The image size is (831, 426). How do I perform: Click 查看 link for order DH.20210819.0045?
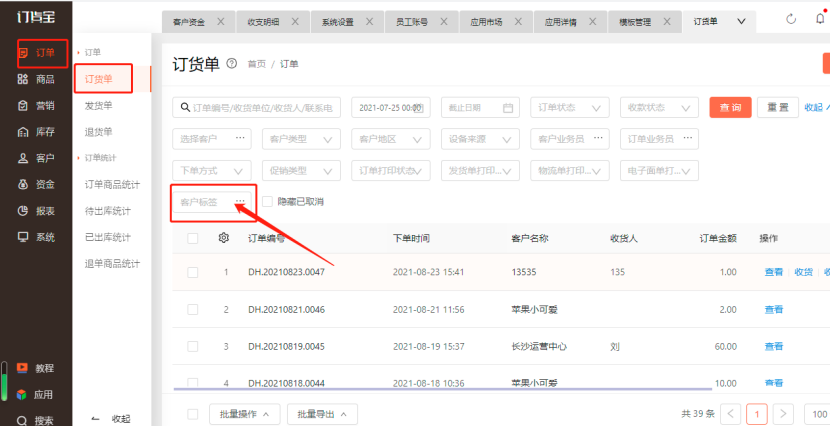tap(774, 346)
